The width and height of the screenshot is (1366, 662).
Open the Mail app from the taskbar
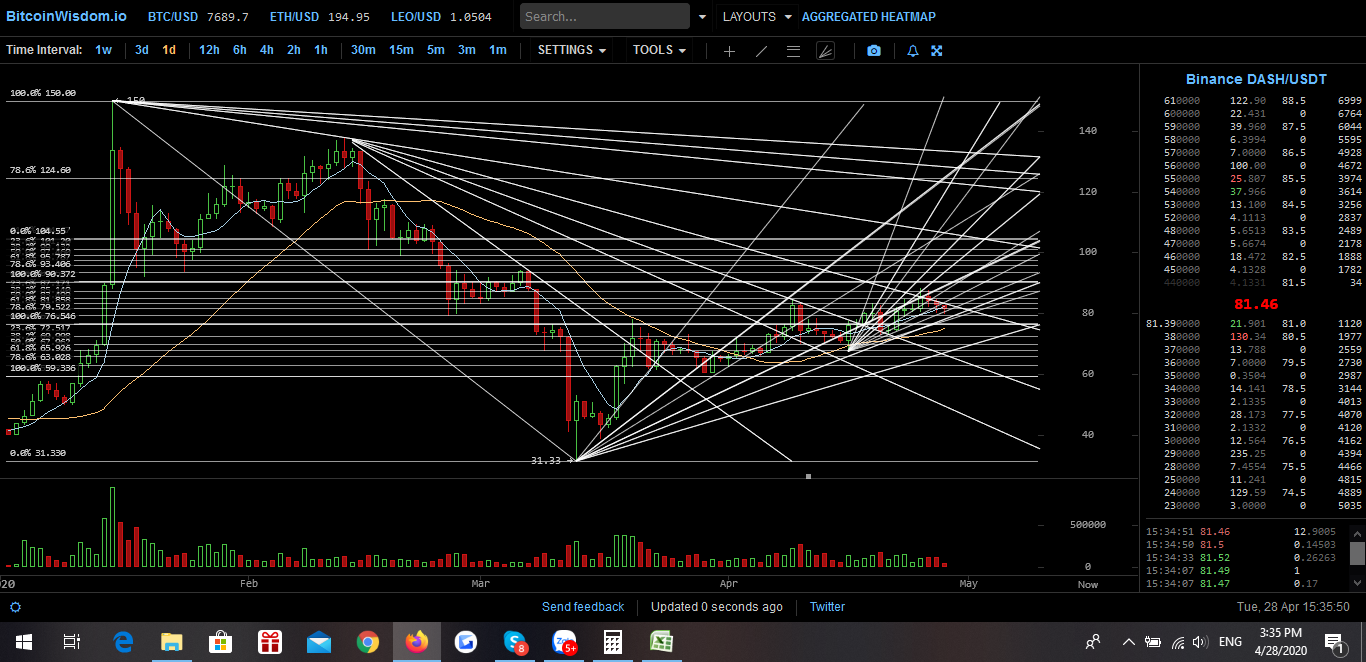319,642
